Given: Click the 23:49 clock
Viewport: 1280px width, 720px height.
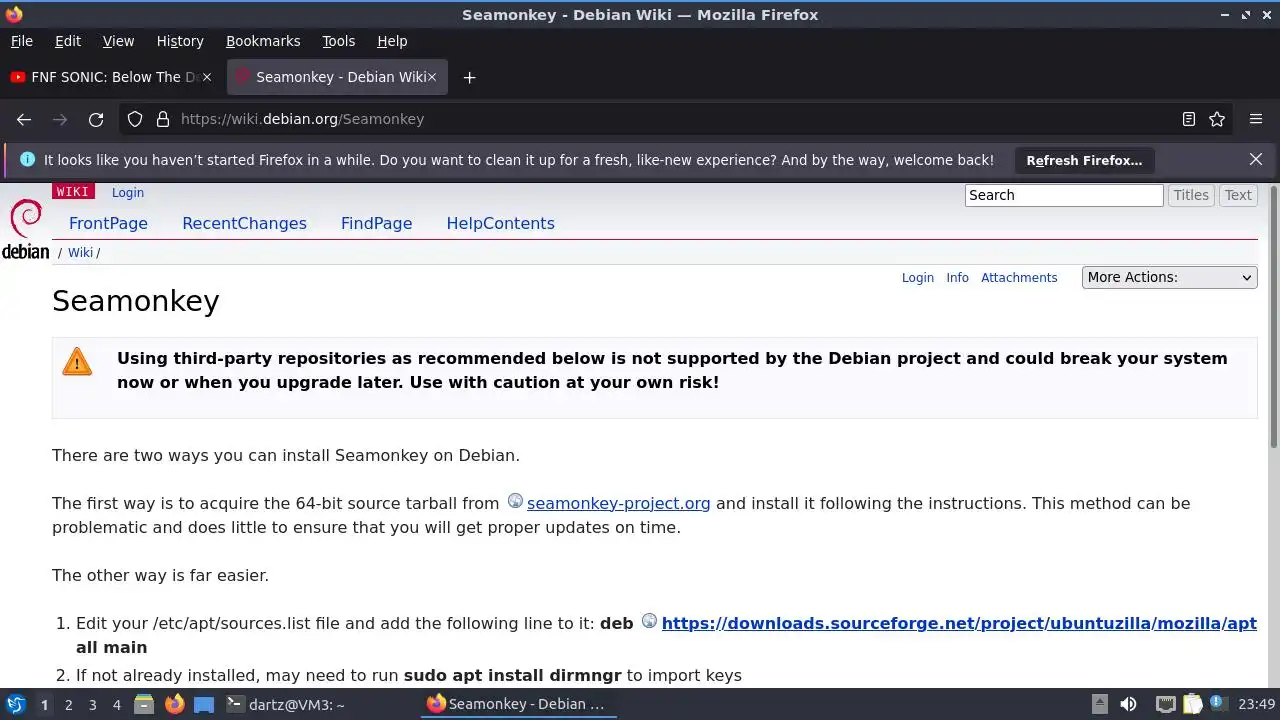Looking at the screenshot, I should (1258, 704).
